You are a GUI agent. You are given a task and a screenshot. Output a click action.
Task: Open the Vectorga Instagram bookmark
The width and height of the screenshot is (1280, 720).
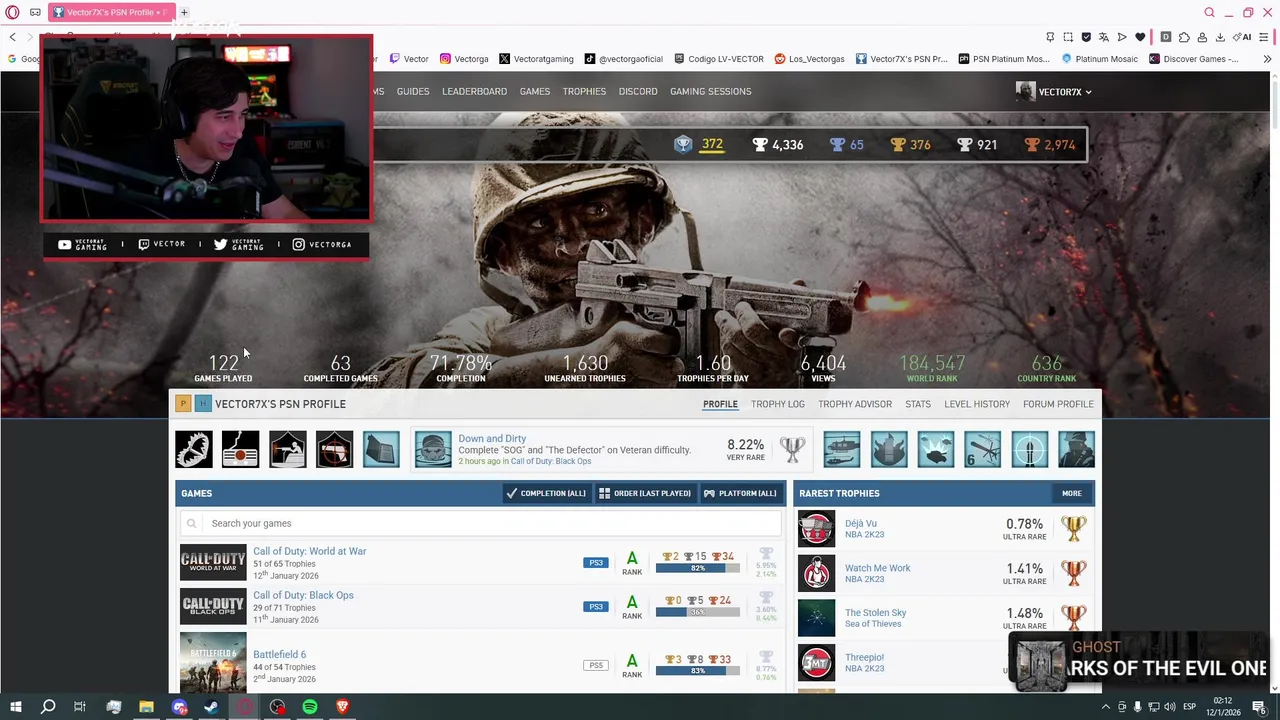coord(464,59)
